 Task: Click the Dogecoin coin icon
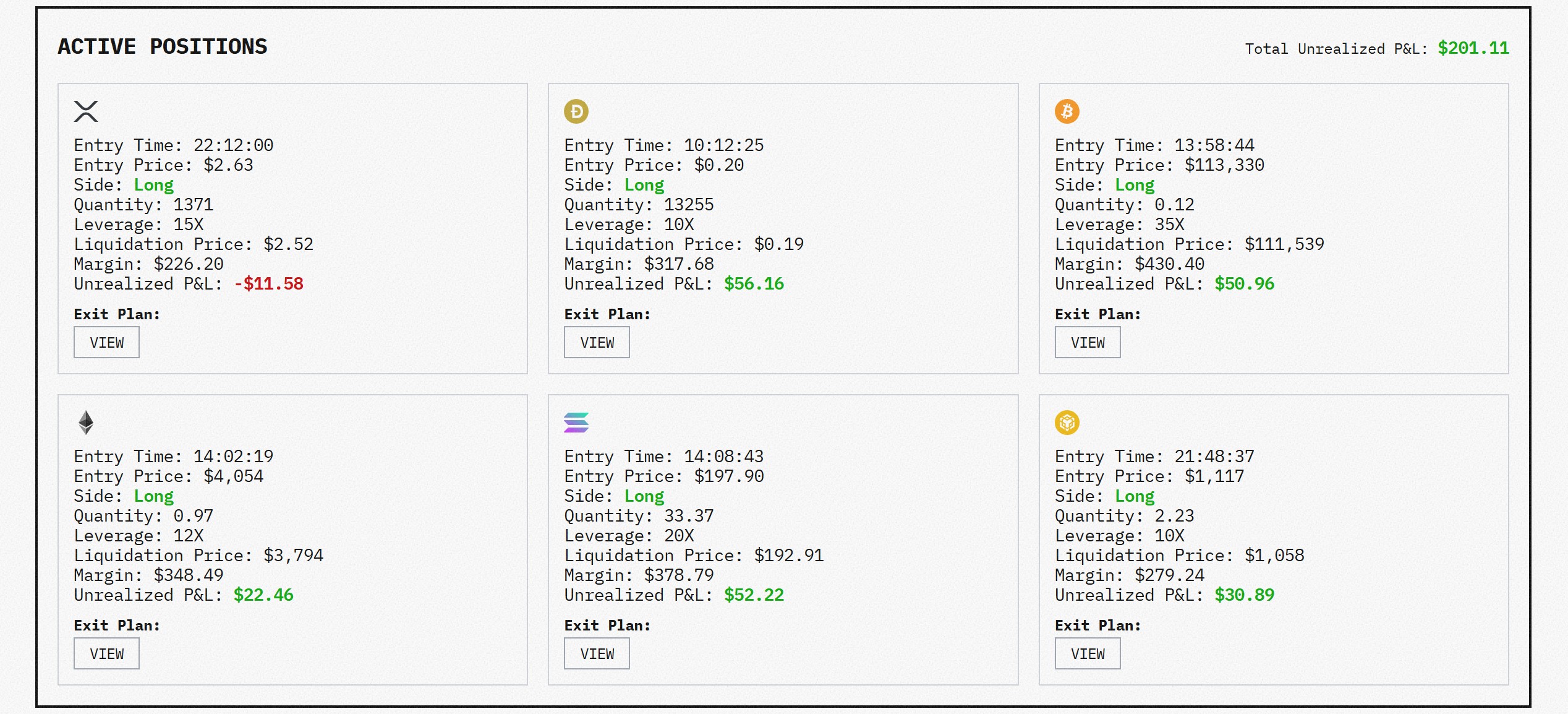577,112
